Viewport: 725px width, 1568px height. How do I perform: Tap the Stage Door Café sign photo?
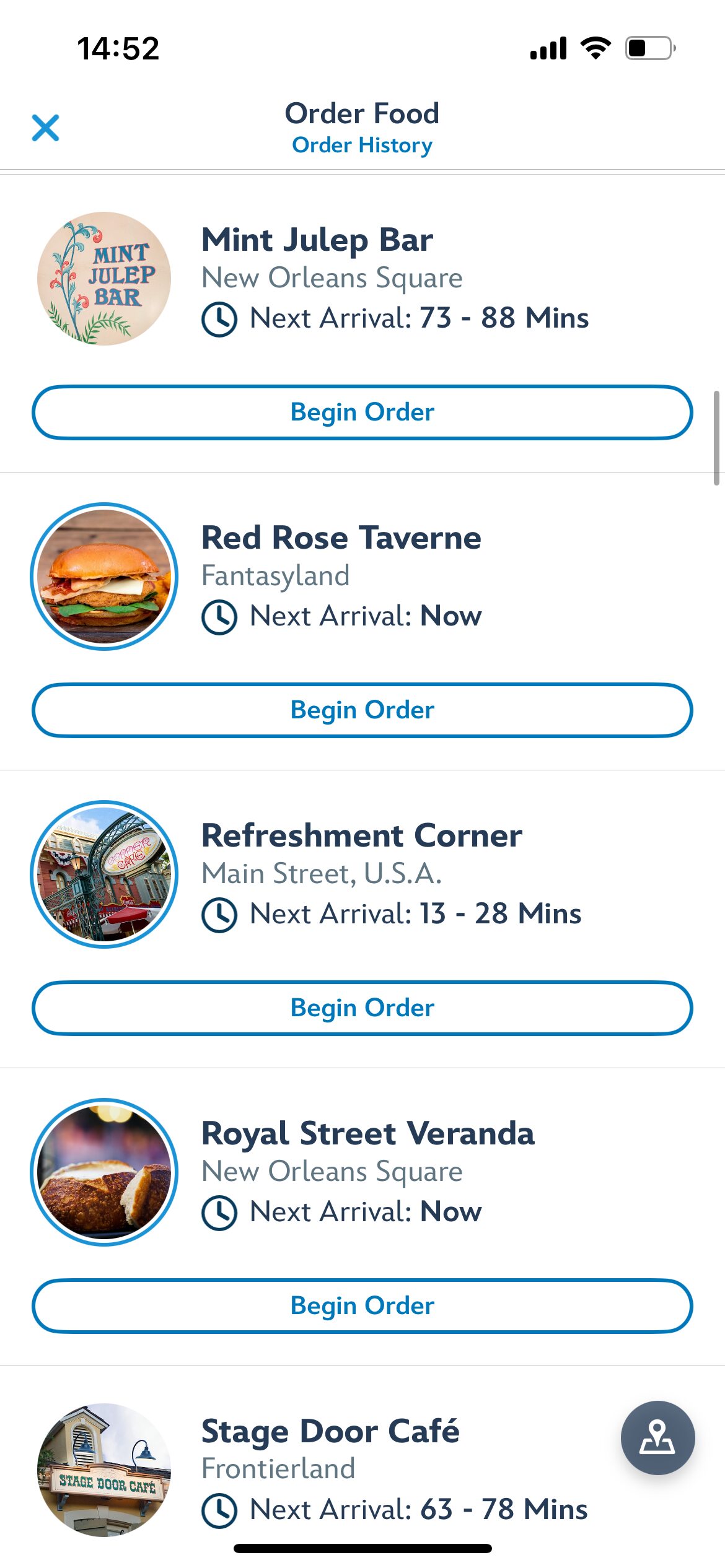(104, 1469)
